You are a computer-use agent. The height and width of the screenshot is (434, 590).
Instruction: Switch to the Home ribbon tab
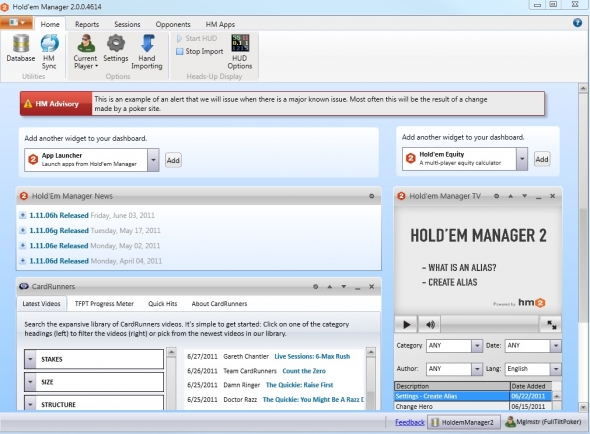[x=50, y=24]
